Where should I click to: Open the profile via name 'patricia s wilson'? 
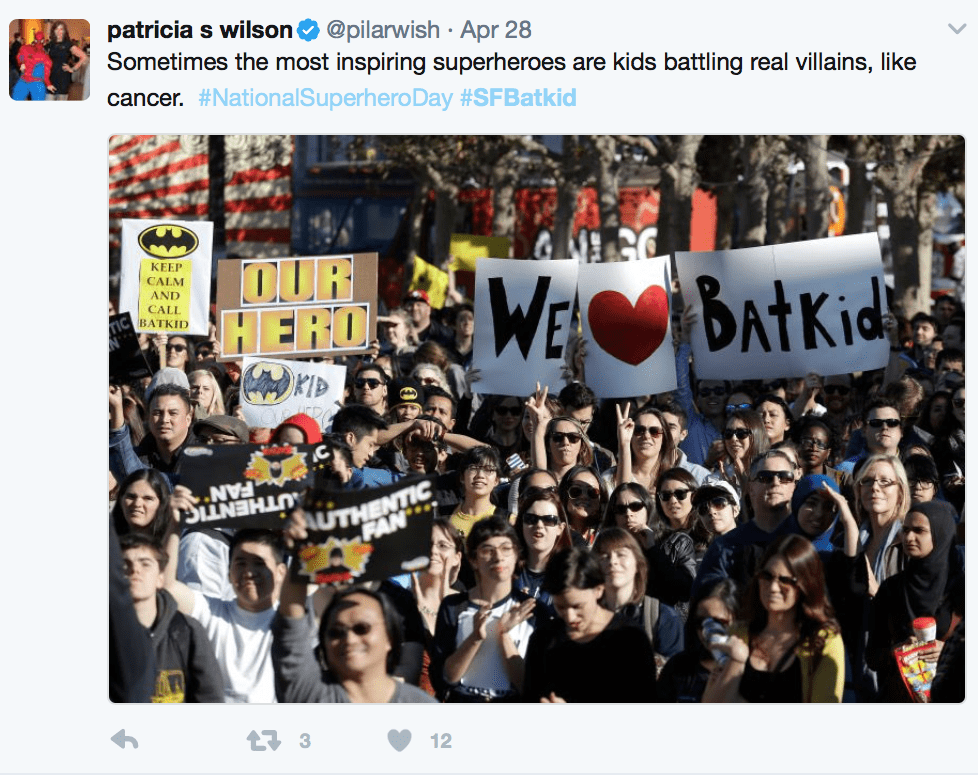[200, 29]
